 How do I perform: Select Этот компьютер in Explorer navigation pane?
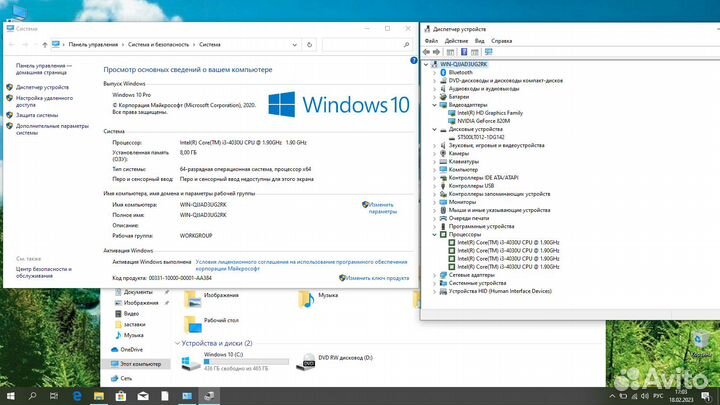tap(136, 364)
